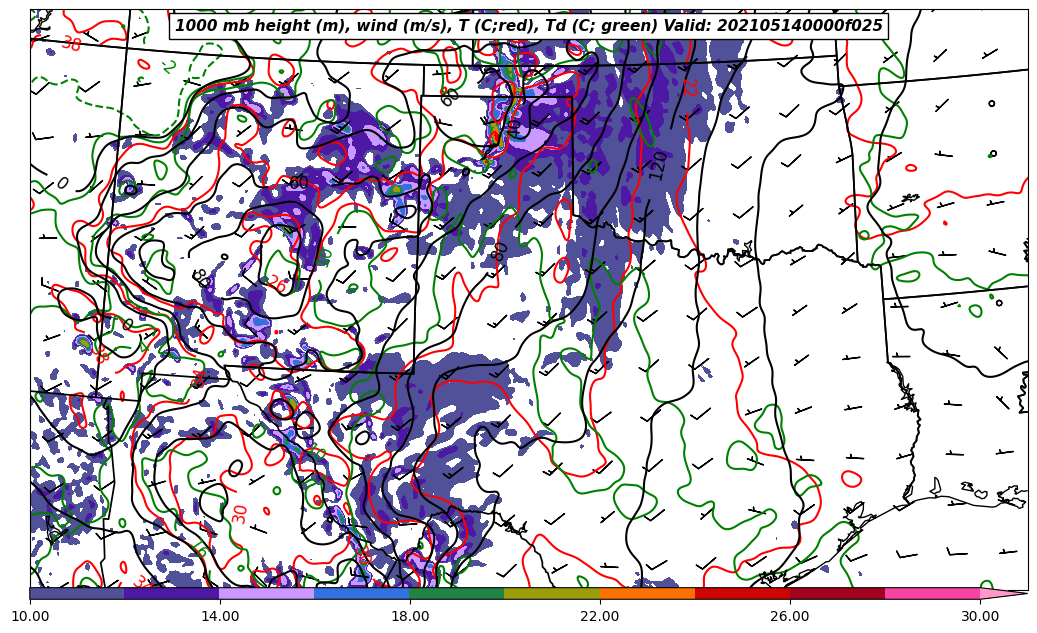Click the hot pink colorbar segment

[932, 593]
